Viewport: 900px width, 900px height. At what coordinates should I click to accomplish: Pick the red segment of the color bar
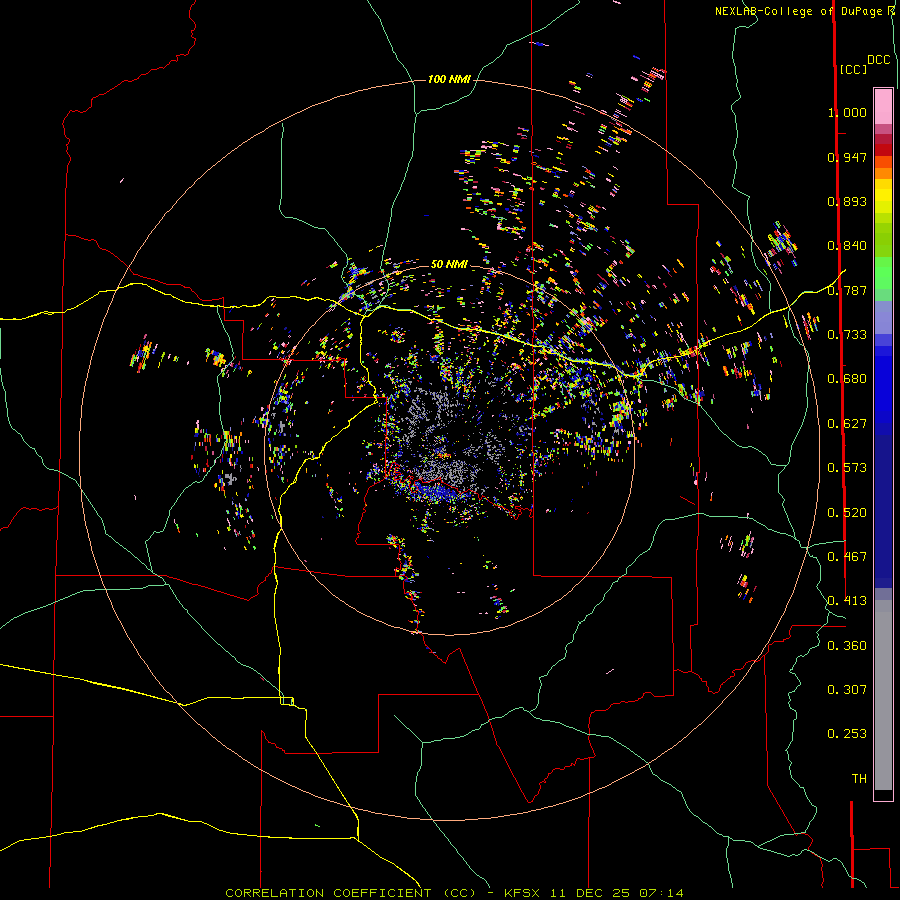click(883, 149)
